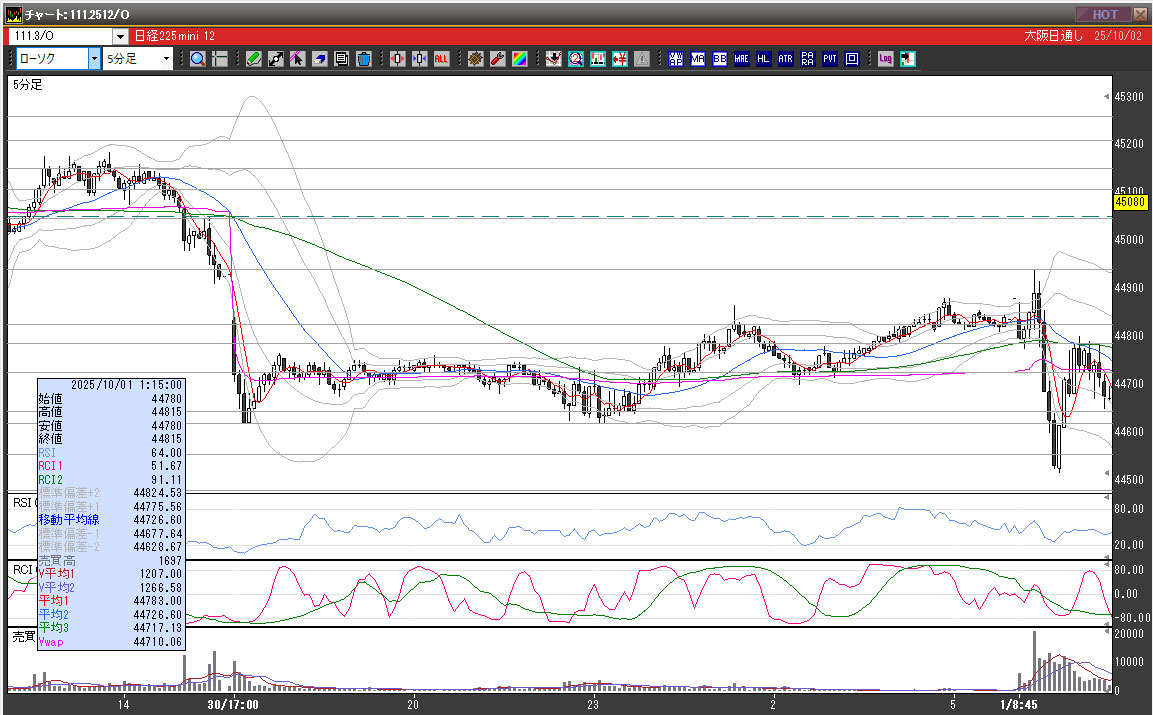Open the rainbow color settings icon
1153x715 pixels.
[x=519, y=59]
